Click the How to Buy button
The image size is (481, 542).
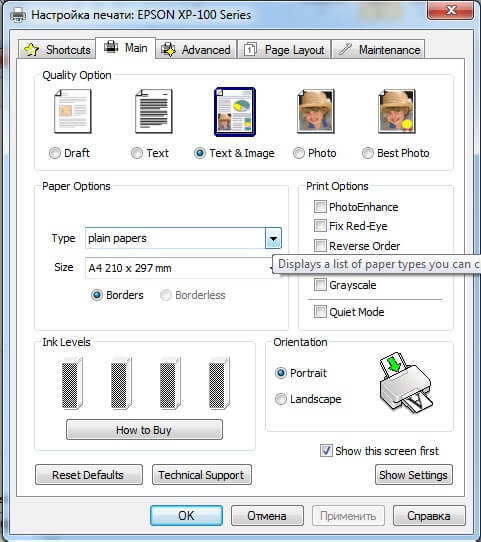pos(144,430)
